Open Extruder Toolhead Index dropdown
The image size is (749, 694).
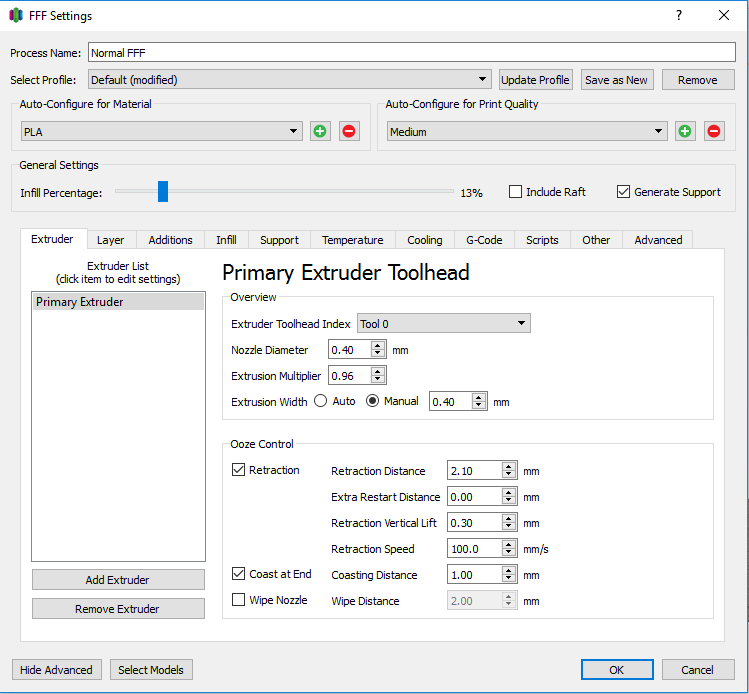point(444,323)
